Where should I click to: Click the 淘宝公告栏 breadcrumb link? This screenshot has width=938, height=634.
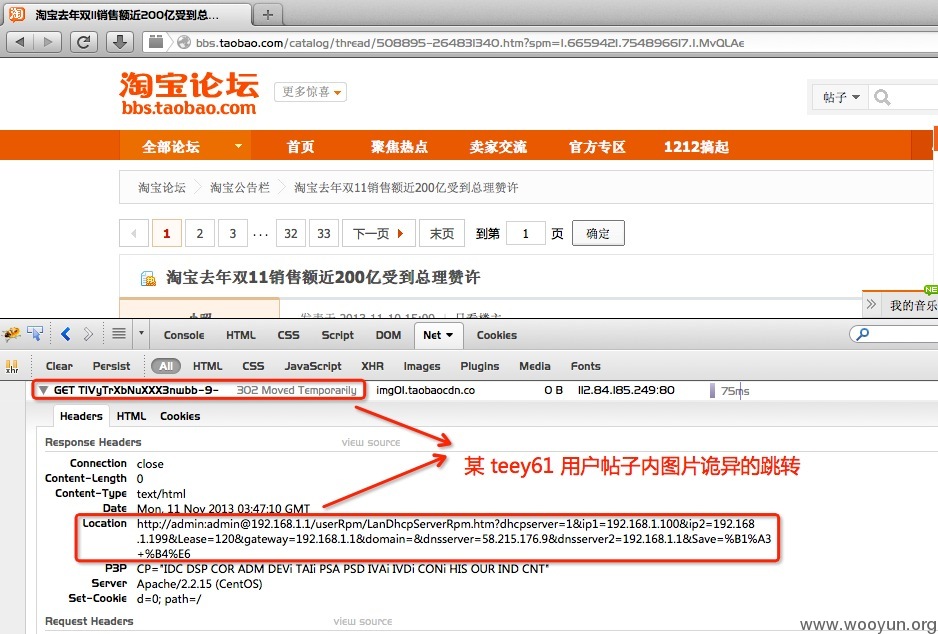(240, 187)
